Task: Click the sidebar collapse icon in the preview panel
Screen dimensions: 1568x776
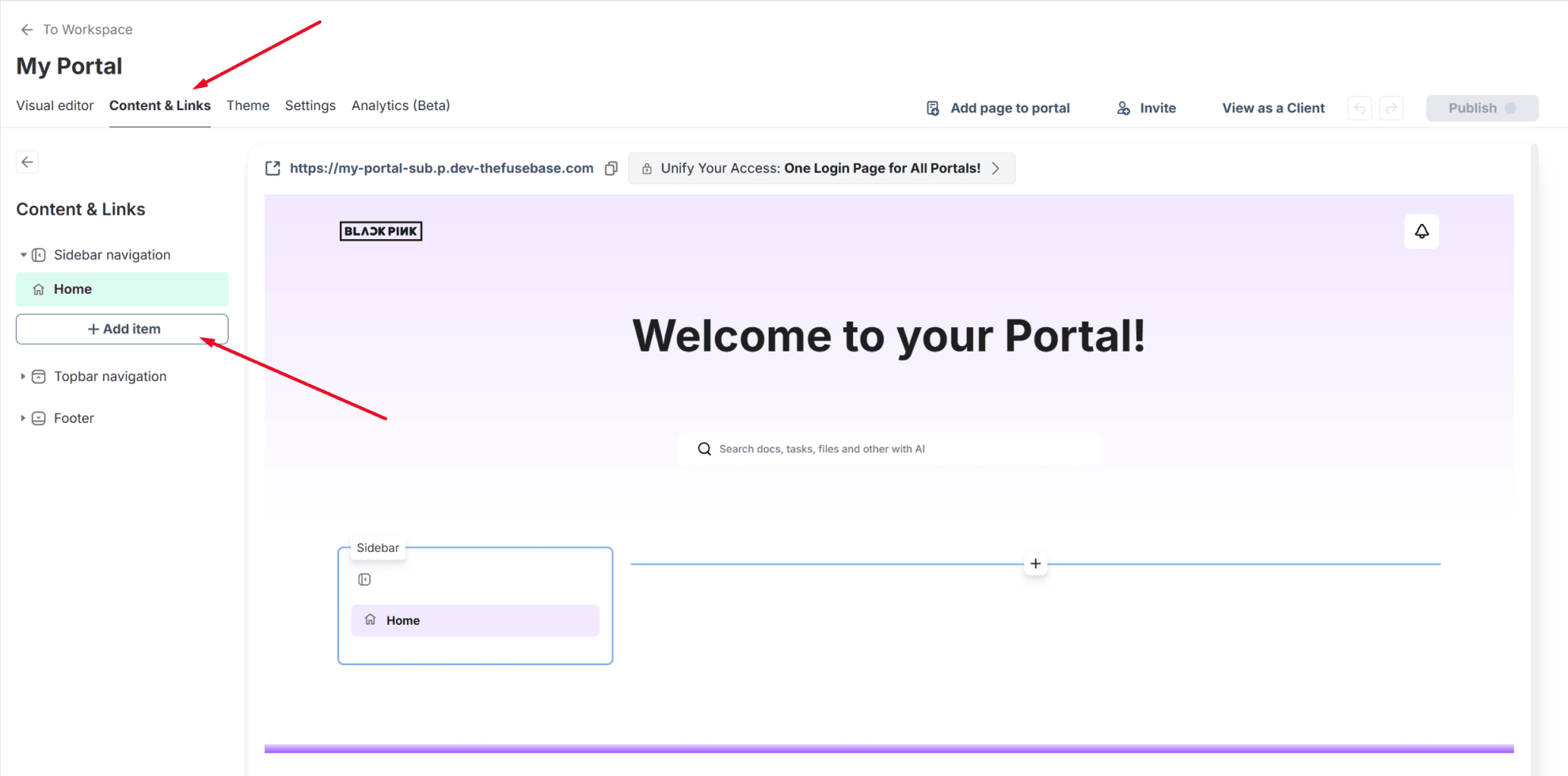Action: (x=364, y=579)
